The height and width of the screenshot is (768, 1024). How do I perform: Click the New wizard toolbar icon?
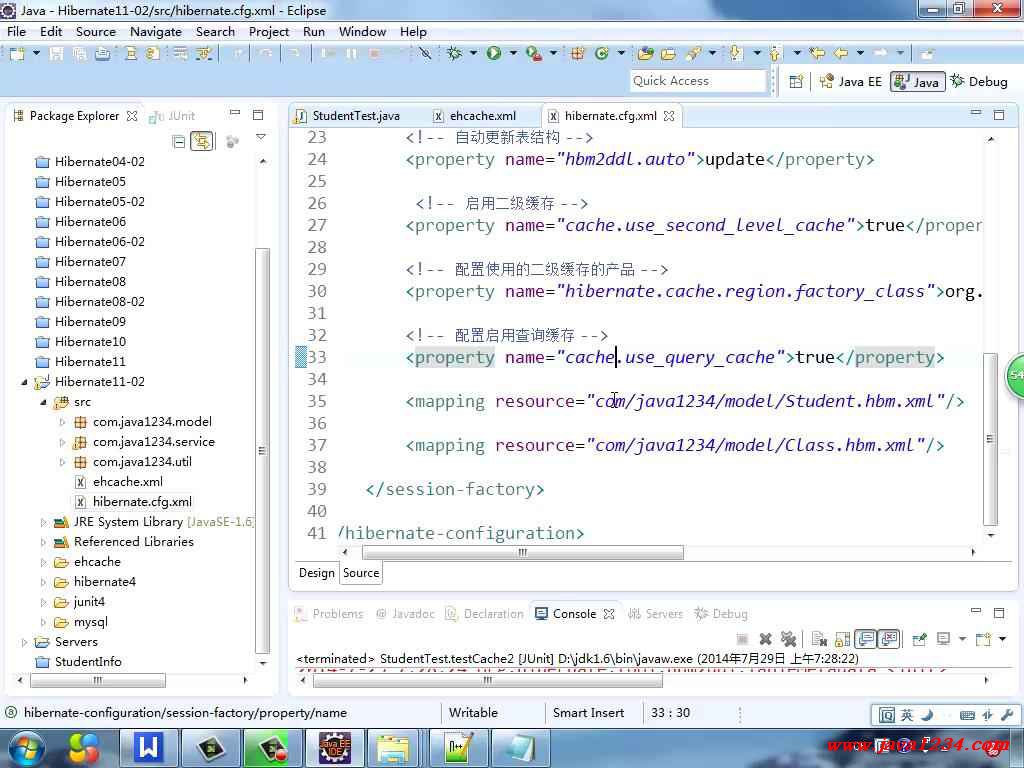tap(18, 54)
